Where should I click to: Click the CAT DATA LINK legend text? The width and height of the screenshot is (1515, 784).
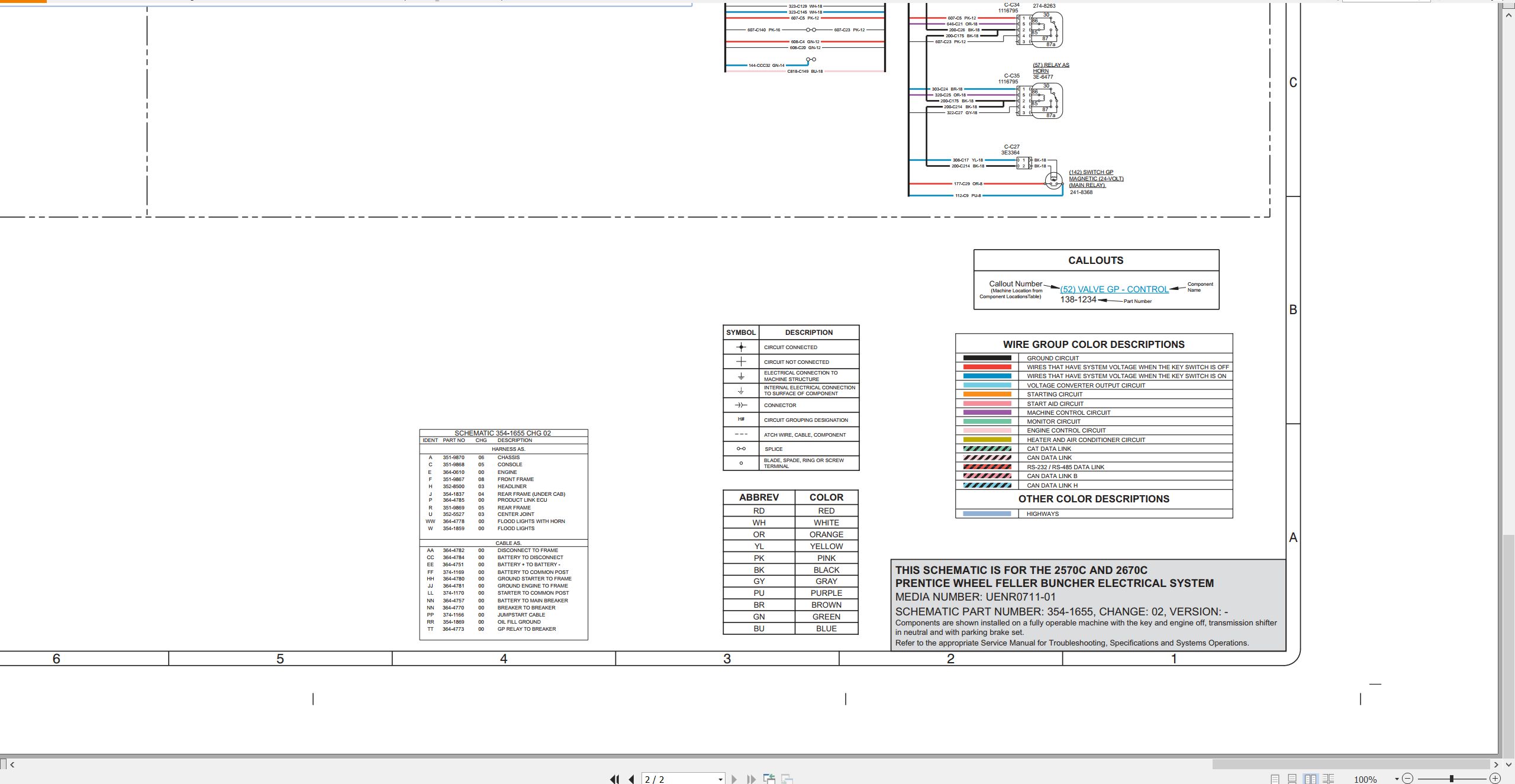(1049, 449)
